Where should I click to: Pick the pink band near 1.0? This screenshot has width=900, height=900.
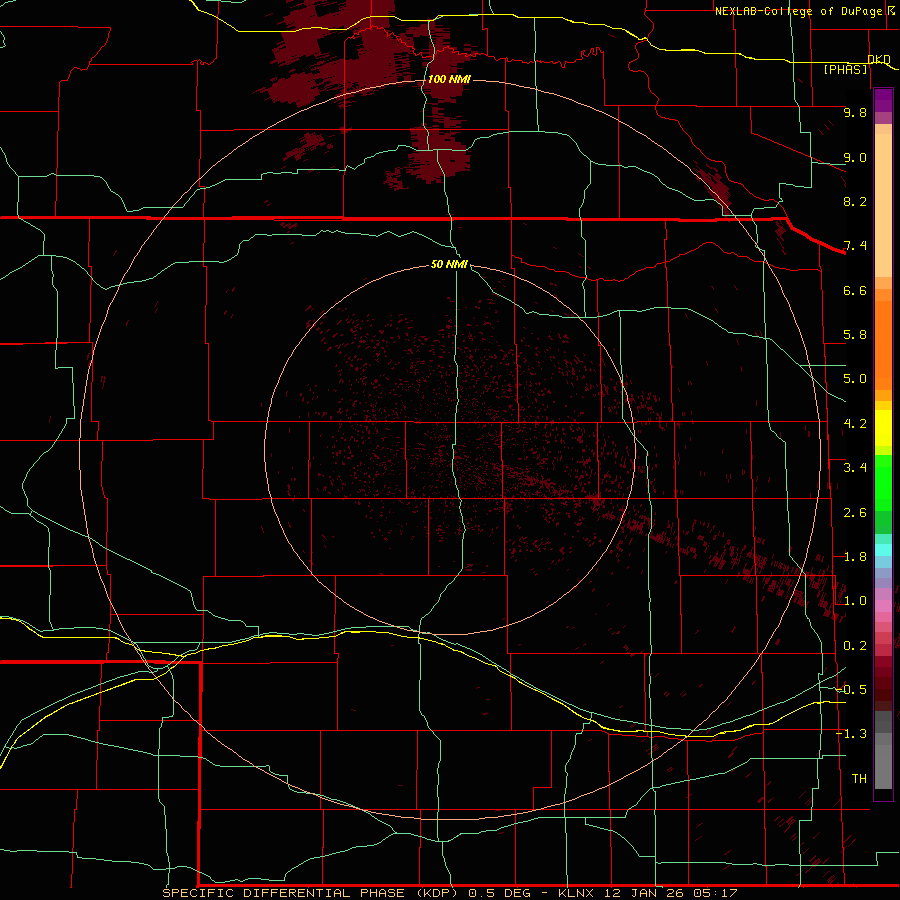[x=883, y=606]
